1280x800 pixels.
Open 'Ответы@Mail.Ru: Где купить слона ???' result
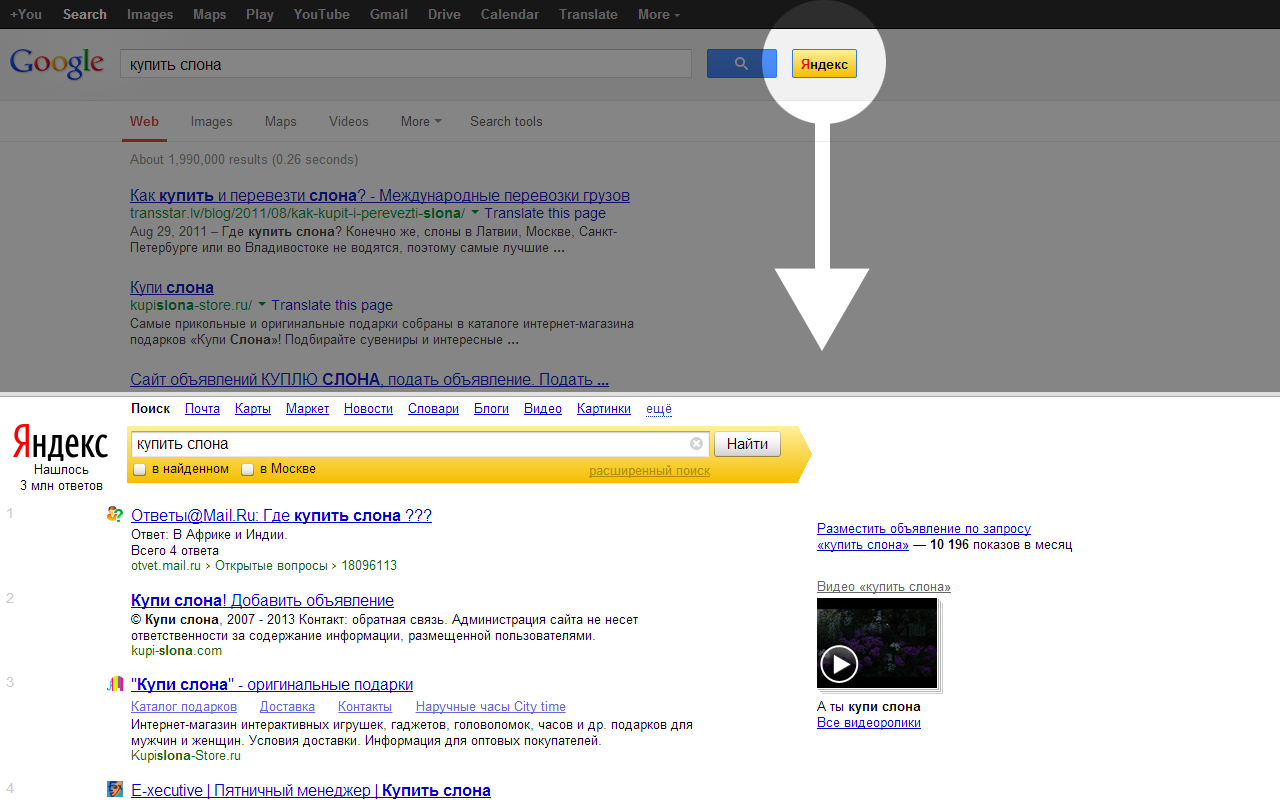(281, 516)
